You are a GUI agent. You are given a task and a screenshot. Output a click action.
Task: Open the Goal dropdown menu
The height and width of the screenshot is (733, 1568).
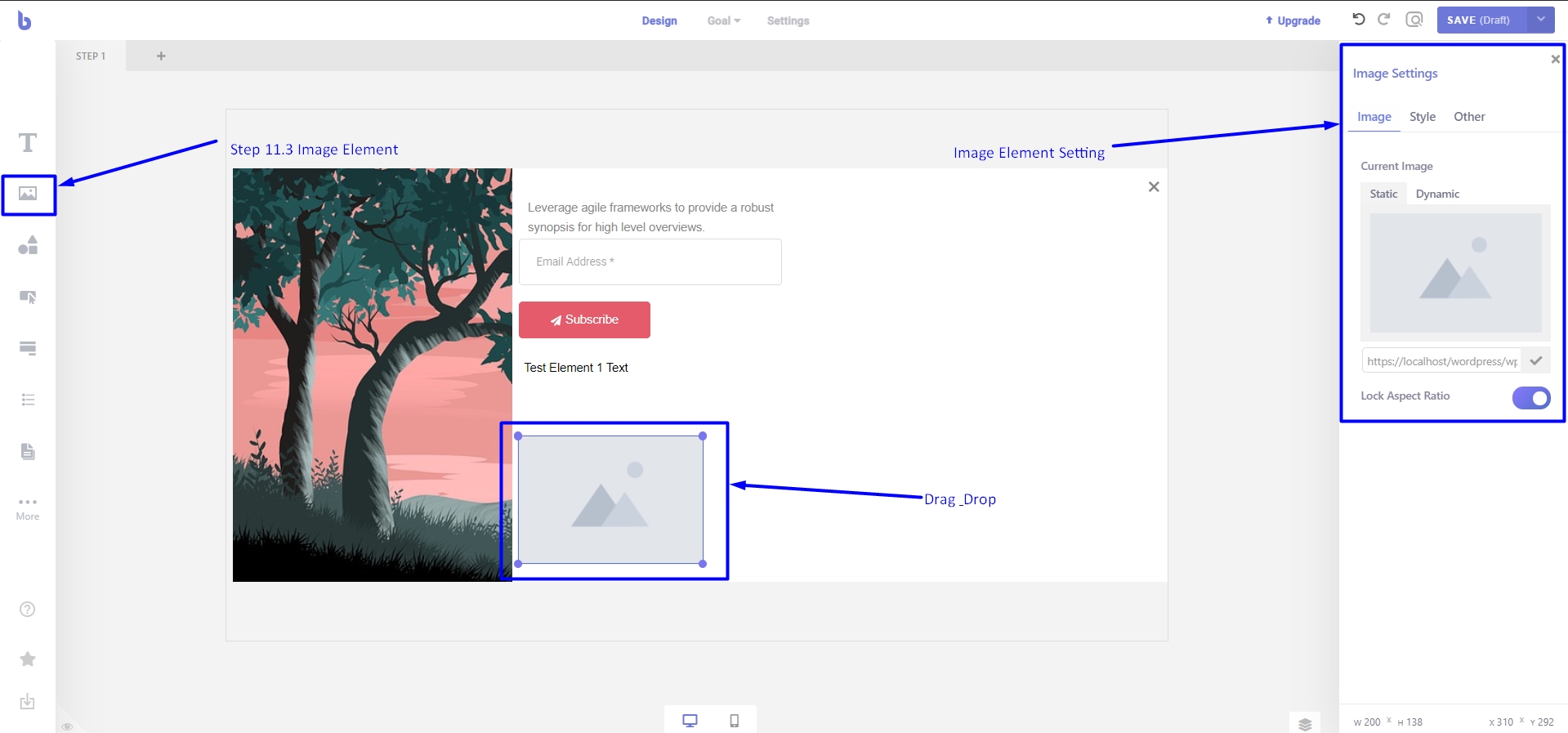coord(724,20)
